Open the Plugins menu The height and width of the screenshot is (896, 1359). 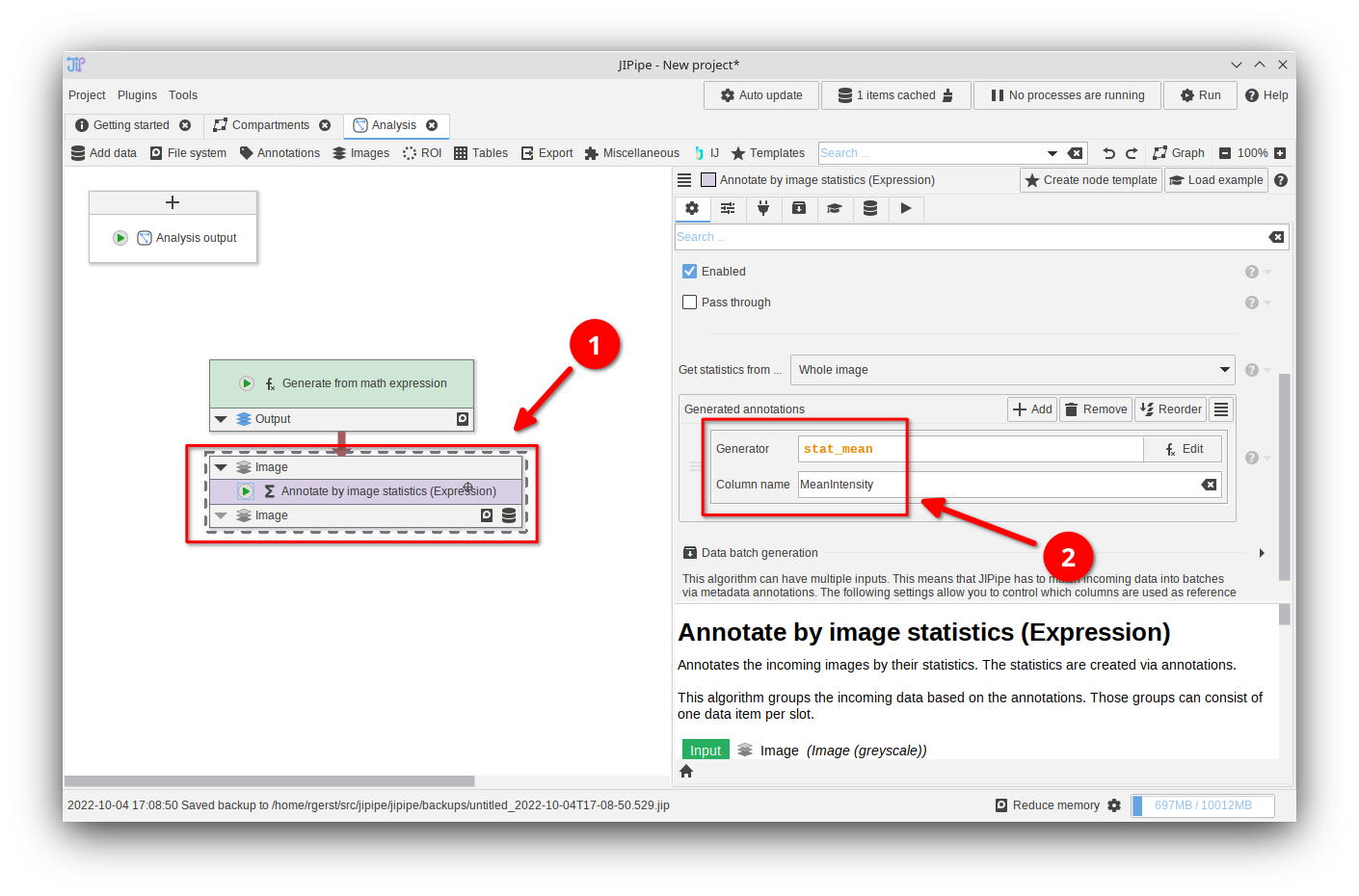point(137,95)
